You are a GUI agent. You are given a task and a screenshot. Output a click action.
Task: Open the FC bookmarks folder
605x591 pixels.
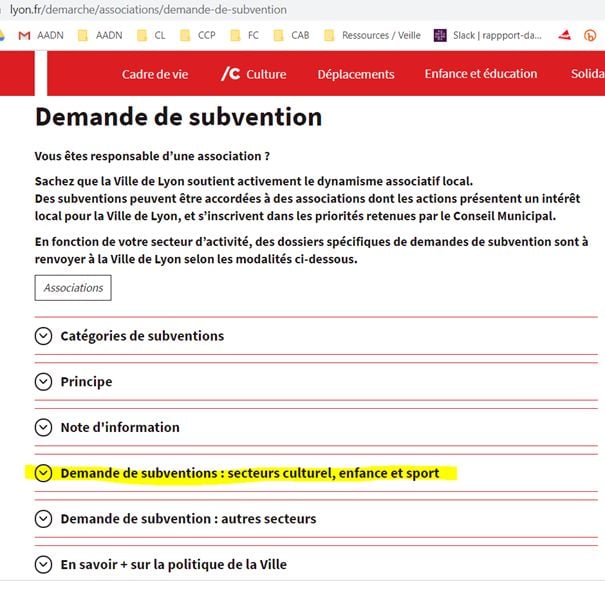coord(244,35)
